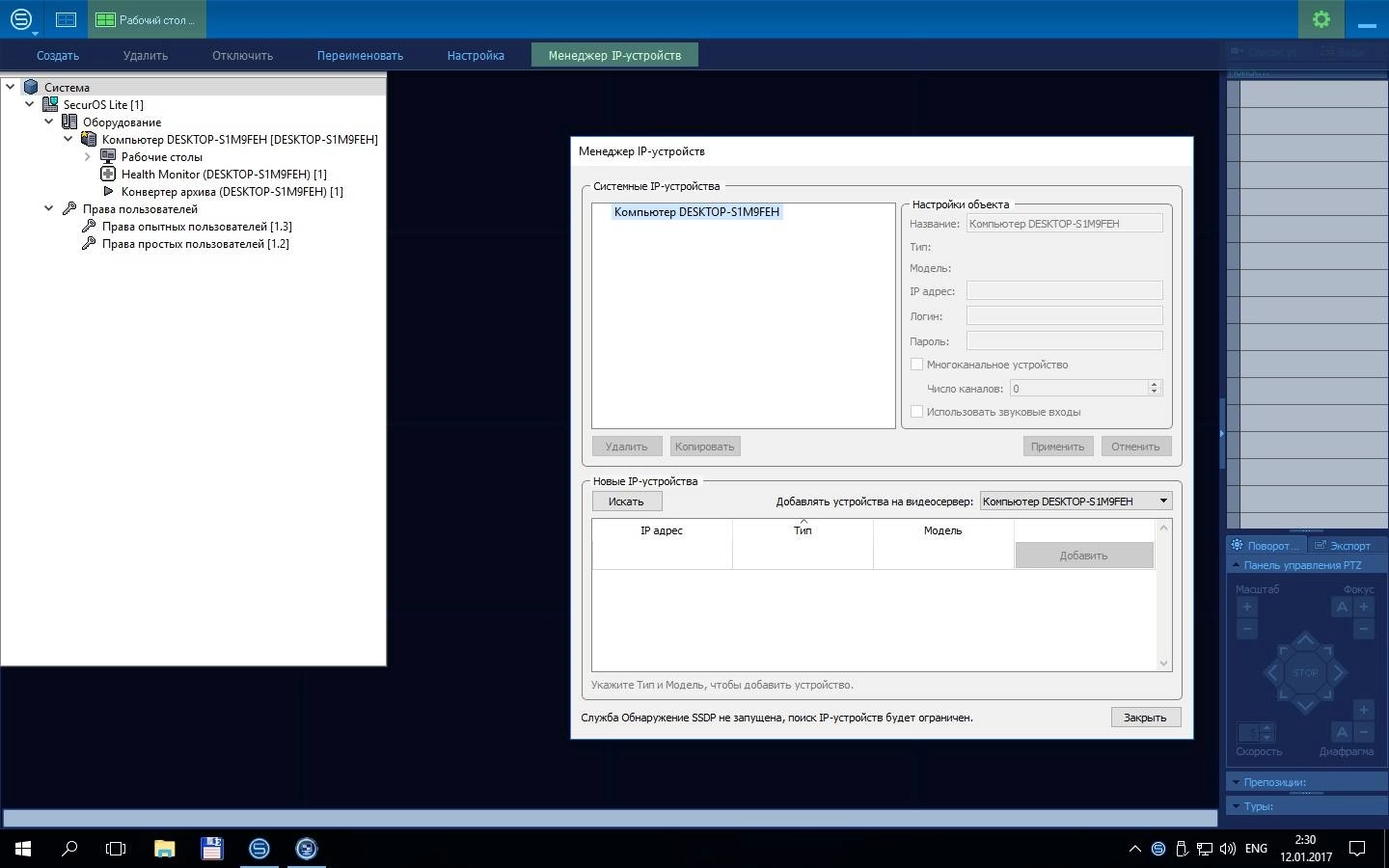Click the PTZ left arrow
This screenshot has width=1389, height=868.
[x=1272, y=672]
